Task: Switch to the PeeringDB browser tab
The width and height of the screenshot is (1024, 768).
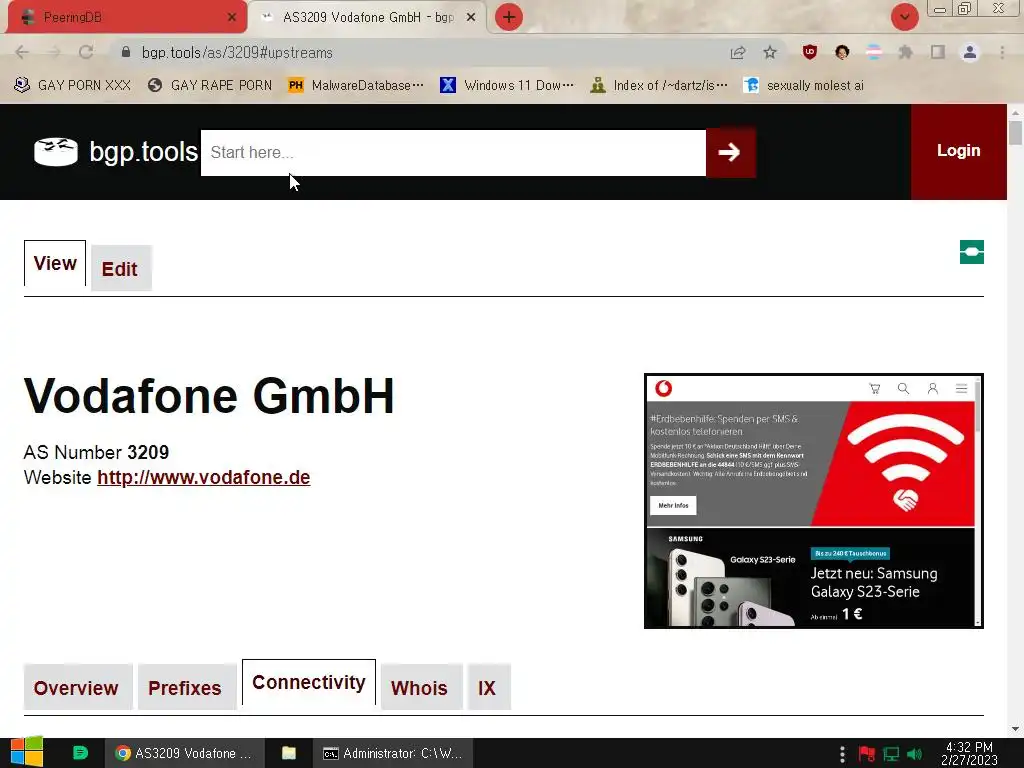Action: [x=127, y=17]
